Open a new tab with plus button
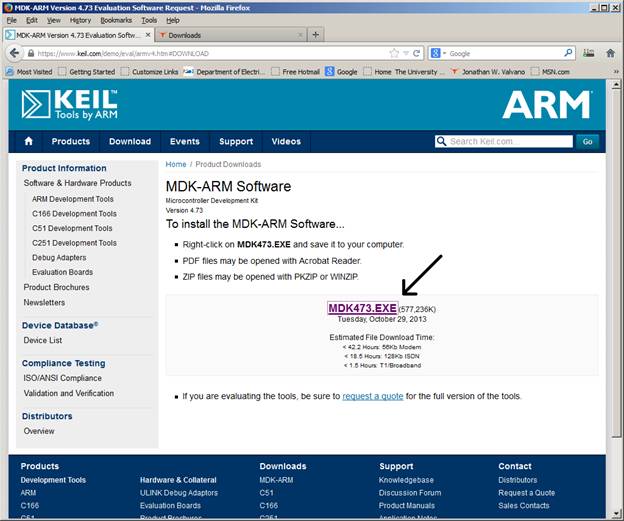 316,35
